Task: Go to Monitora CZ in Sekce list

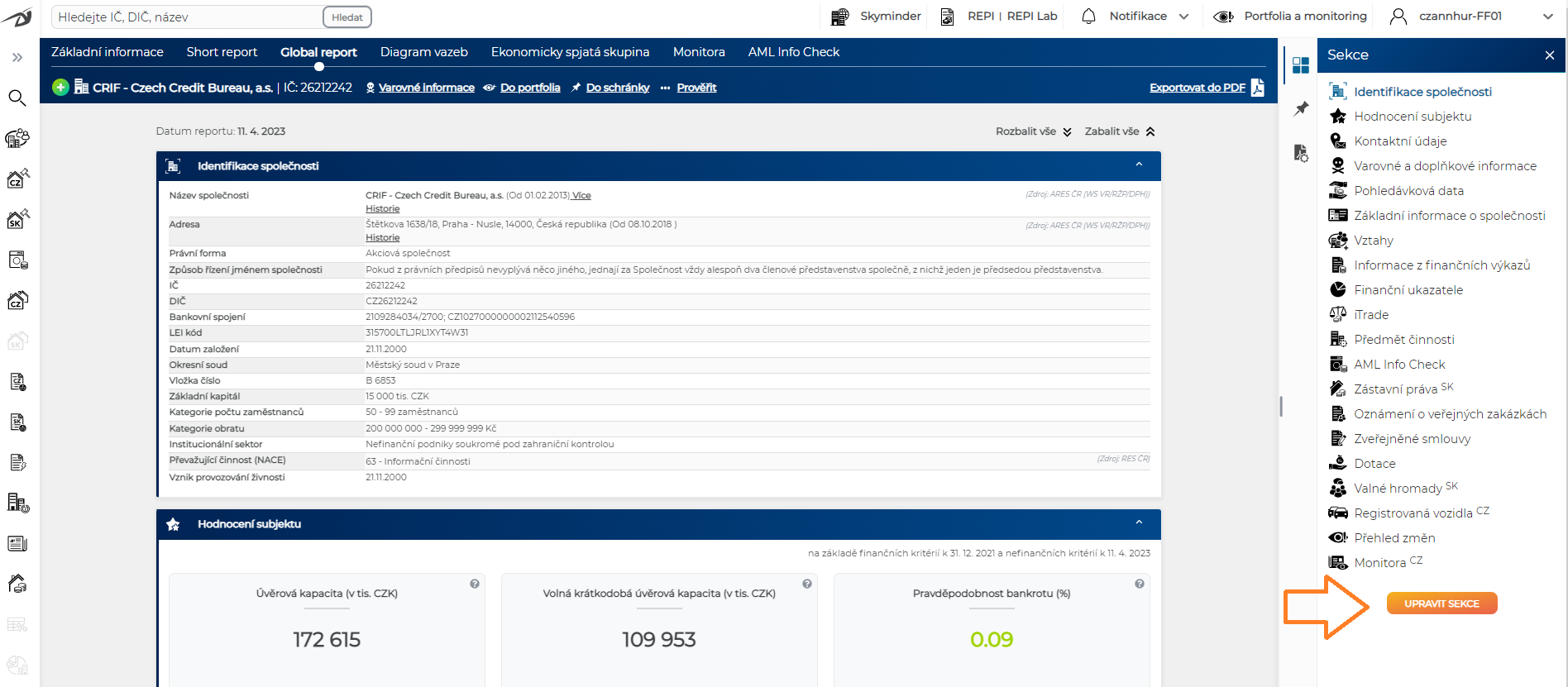Action: [1388, 562]
